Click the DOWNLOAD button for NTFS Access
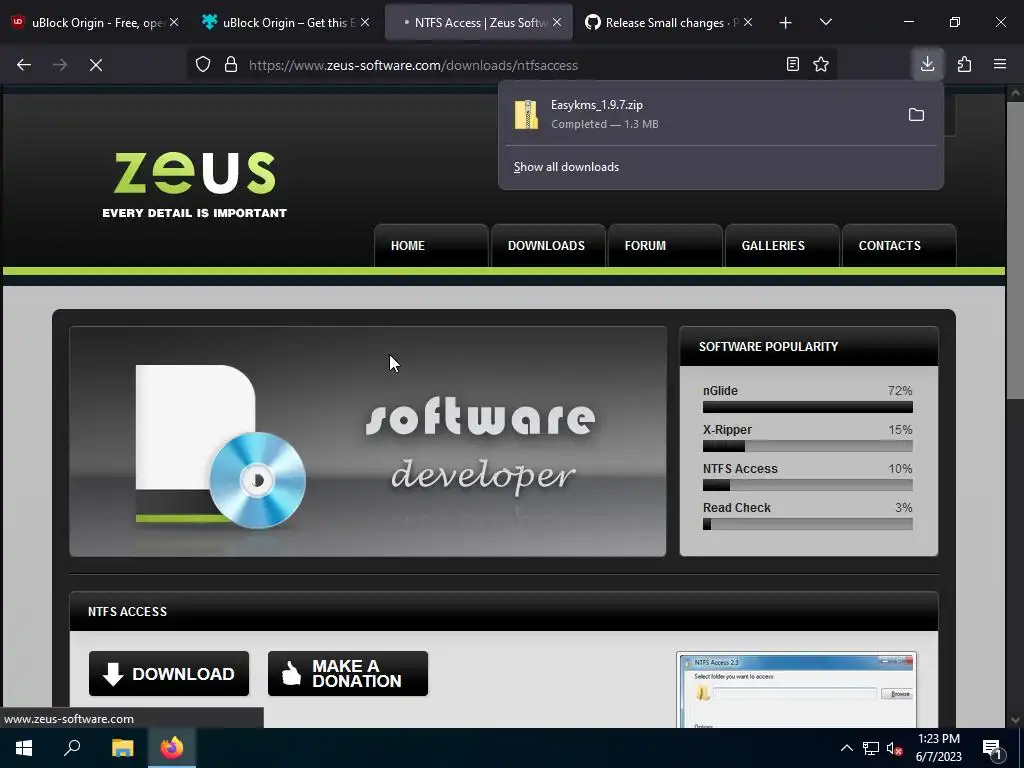This screenshot has height=768, width=1024. [169, 673]
